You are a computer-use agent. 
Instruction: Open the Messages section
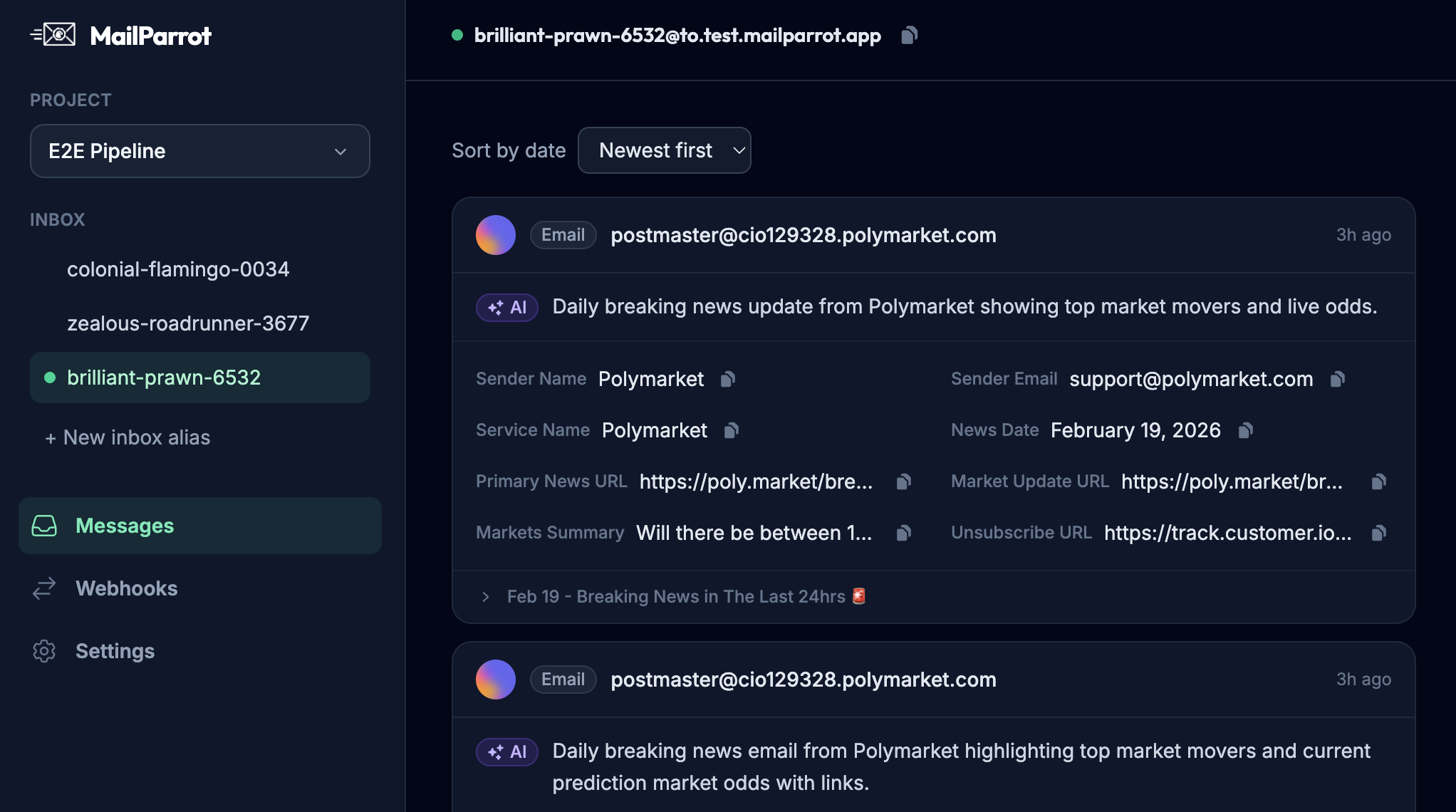coord(125,526)
